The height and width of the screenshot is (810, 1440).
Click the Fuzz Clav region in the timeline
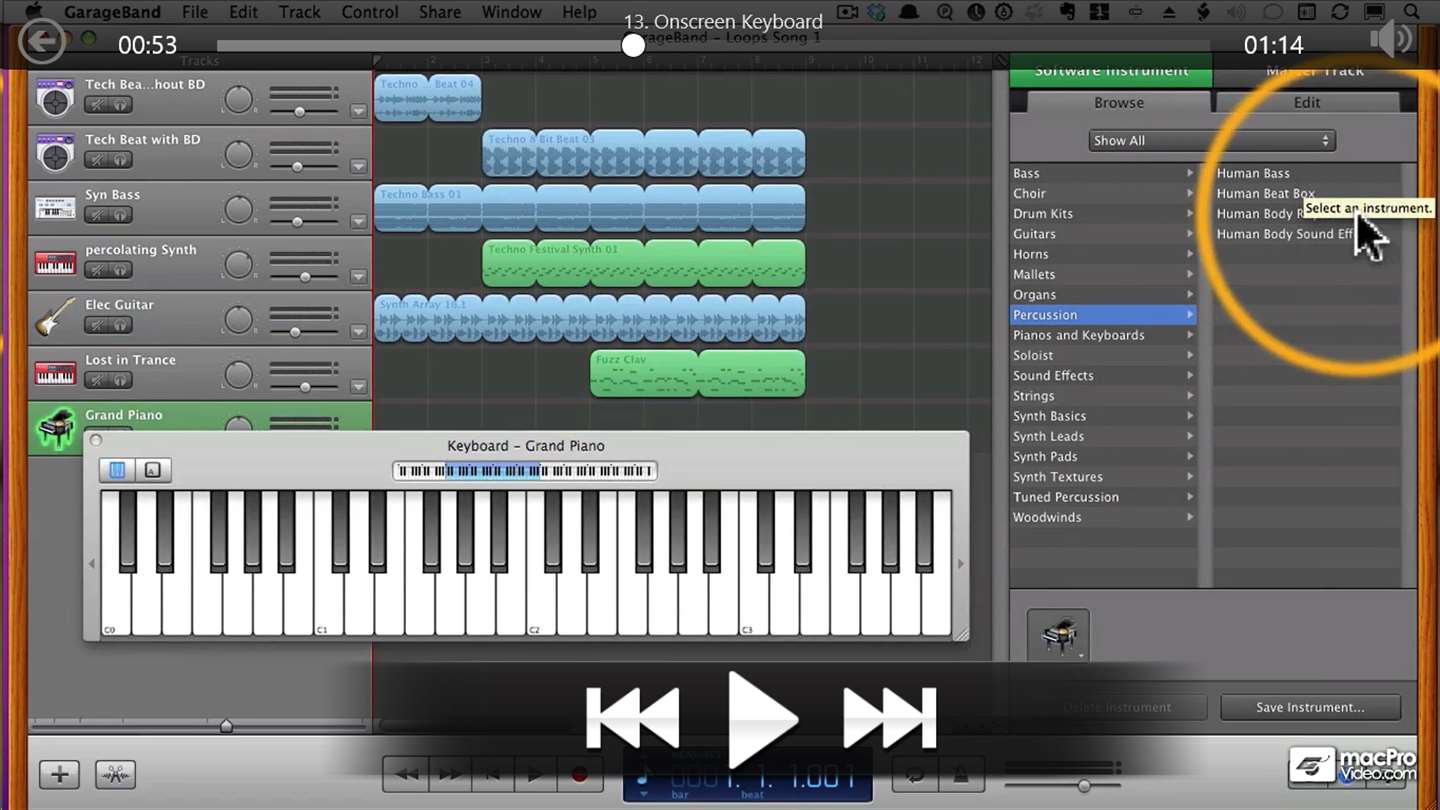(697, 373)
